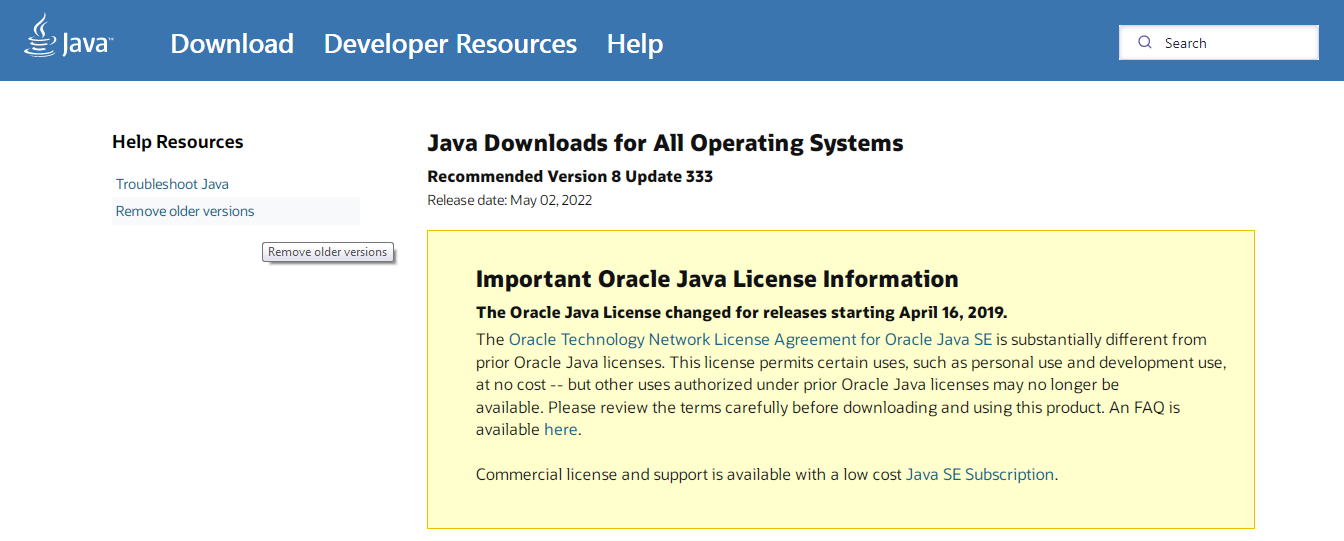1344x541 pixels.
Task: Open the Download menu in header
Action: point(232,44)
